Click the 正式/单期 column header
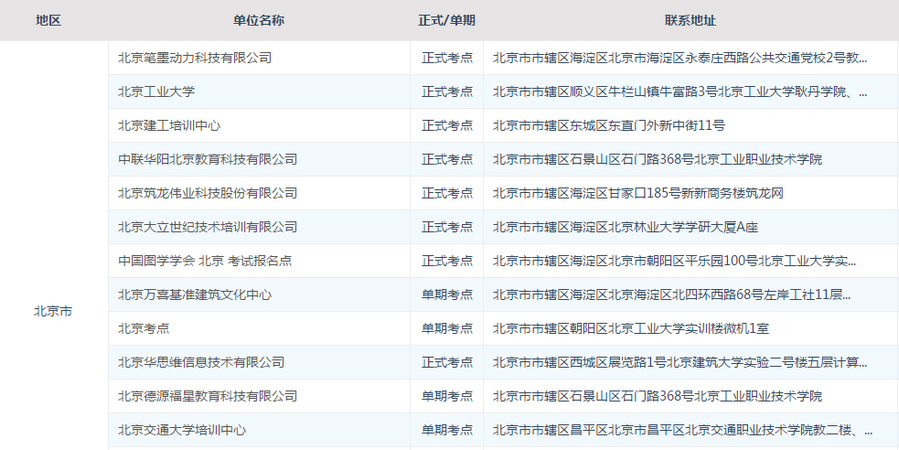Image resolution: width=899 pixels, height=450 pixels. 447,21
